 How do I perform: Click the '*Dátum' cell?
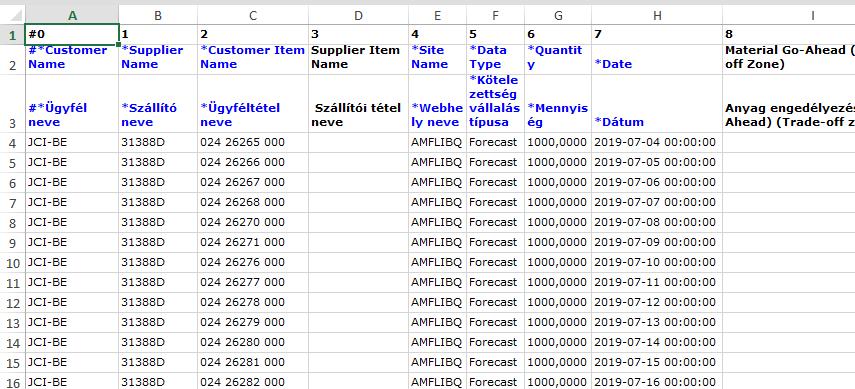[657, 104]
